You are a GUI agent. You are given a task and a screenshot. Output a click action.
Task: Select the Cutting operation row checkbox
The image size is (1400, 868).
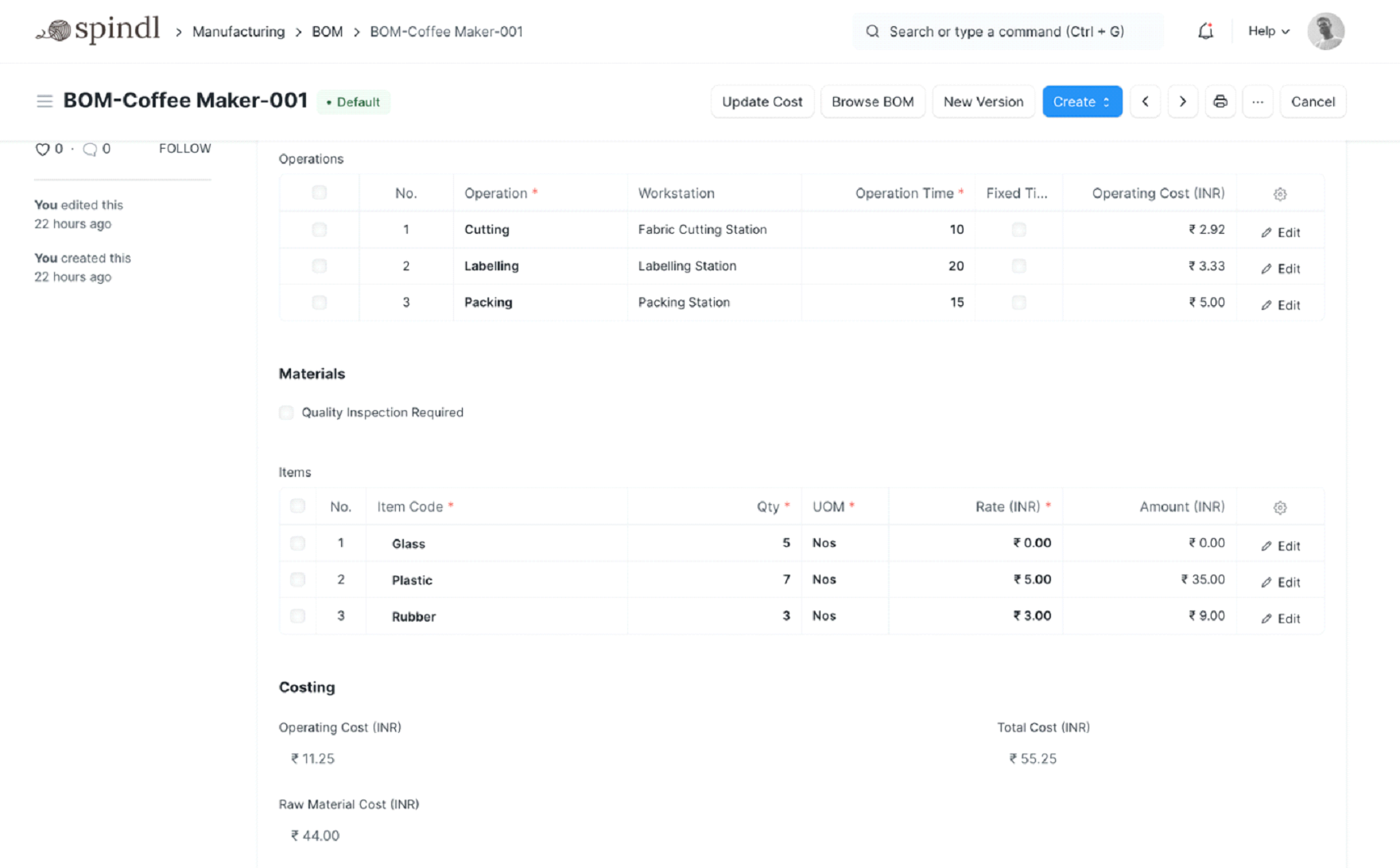coord(320,230)
